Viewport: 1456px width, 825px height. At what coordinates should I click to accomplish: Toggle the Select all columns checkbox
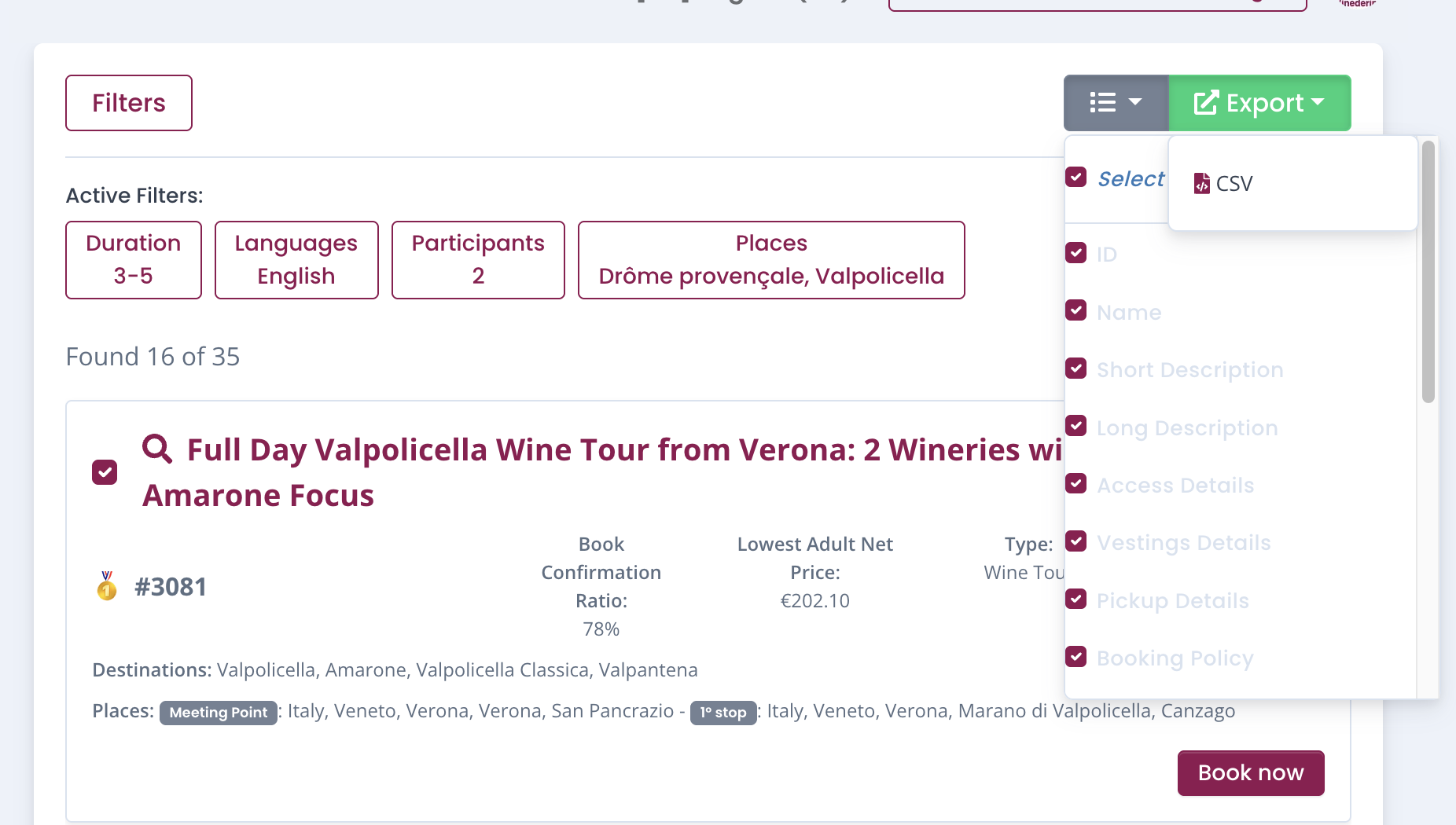[1076, 178]
